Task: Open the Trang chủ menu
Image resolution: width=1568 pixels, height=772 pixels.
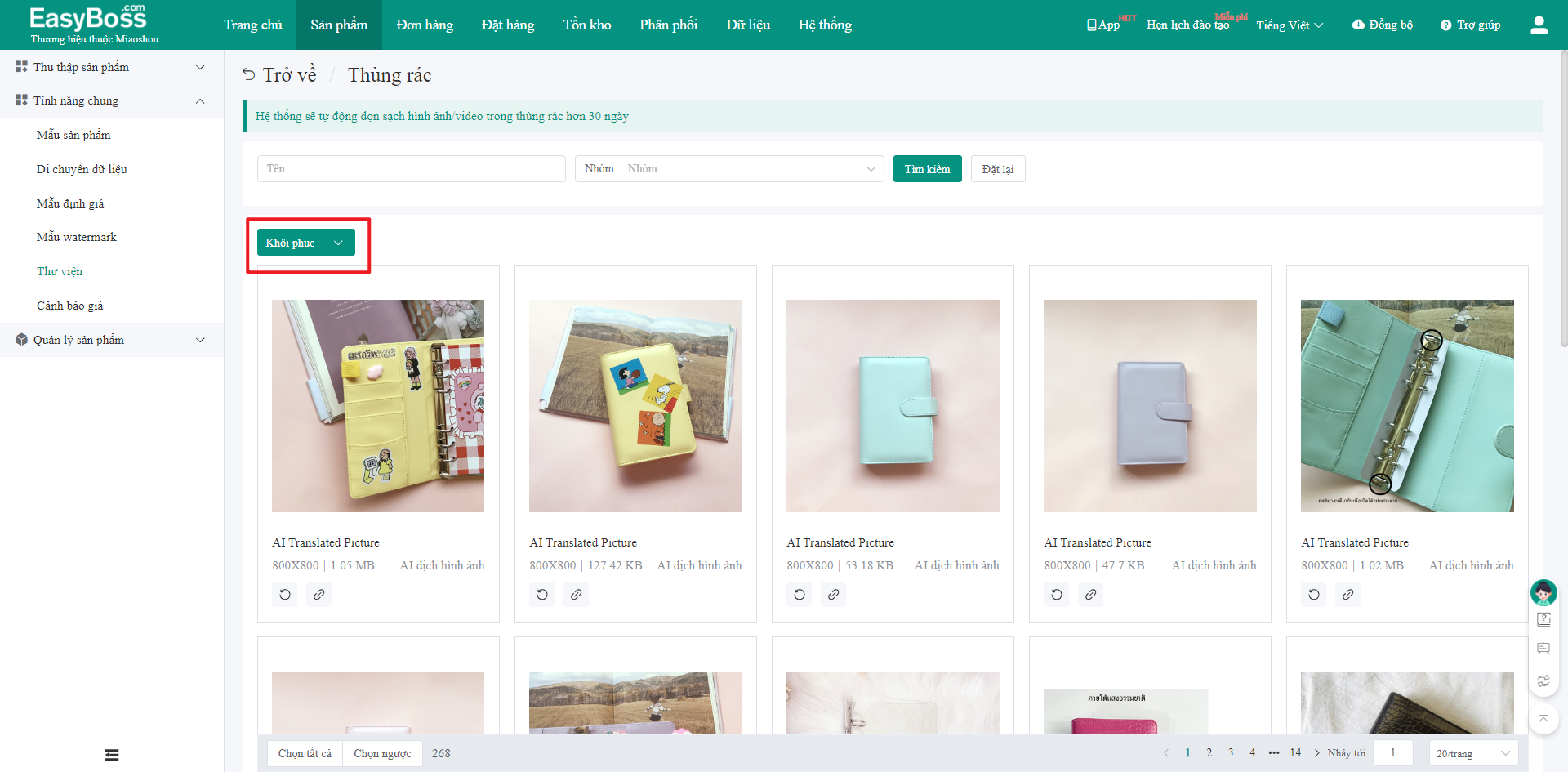Action: [253, 25]
